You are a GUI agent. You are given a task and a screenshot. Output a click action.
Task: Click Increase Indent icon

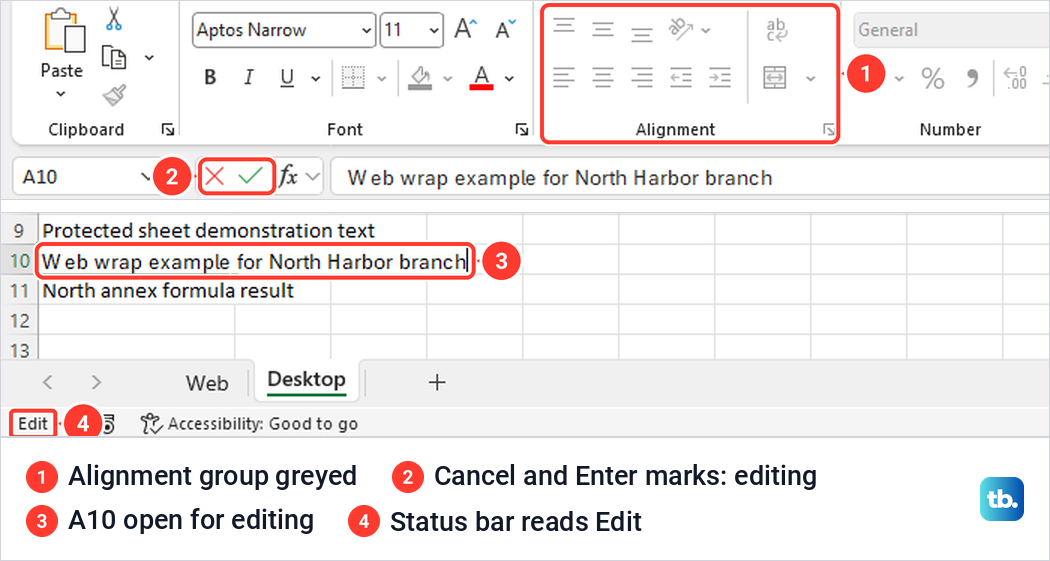click(720, 78)
